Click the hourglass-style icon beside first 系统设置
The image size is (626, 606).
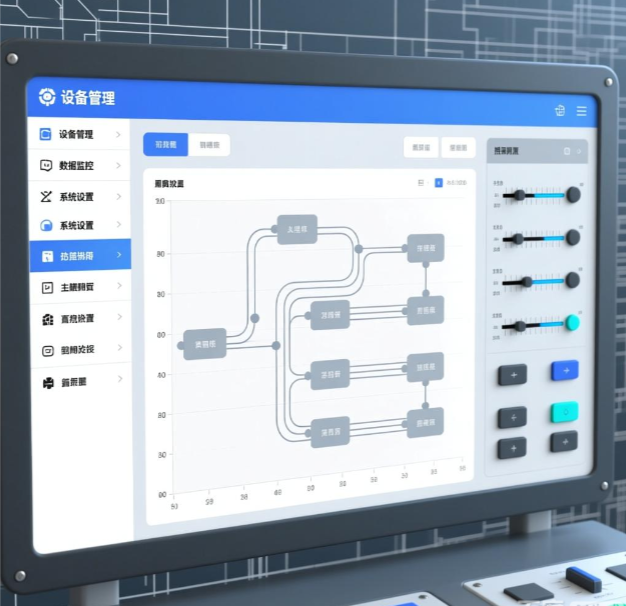[x=46, y=196]
